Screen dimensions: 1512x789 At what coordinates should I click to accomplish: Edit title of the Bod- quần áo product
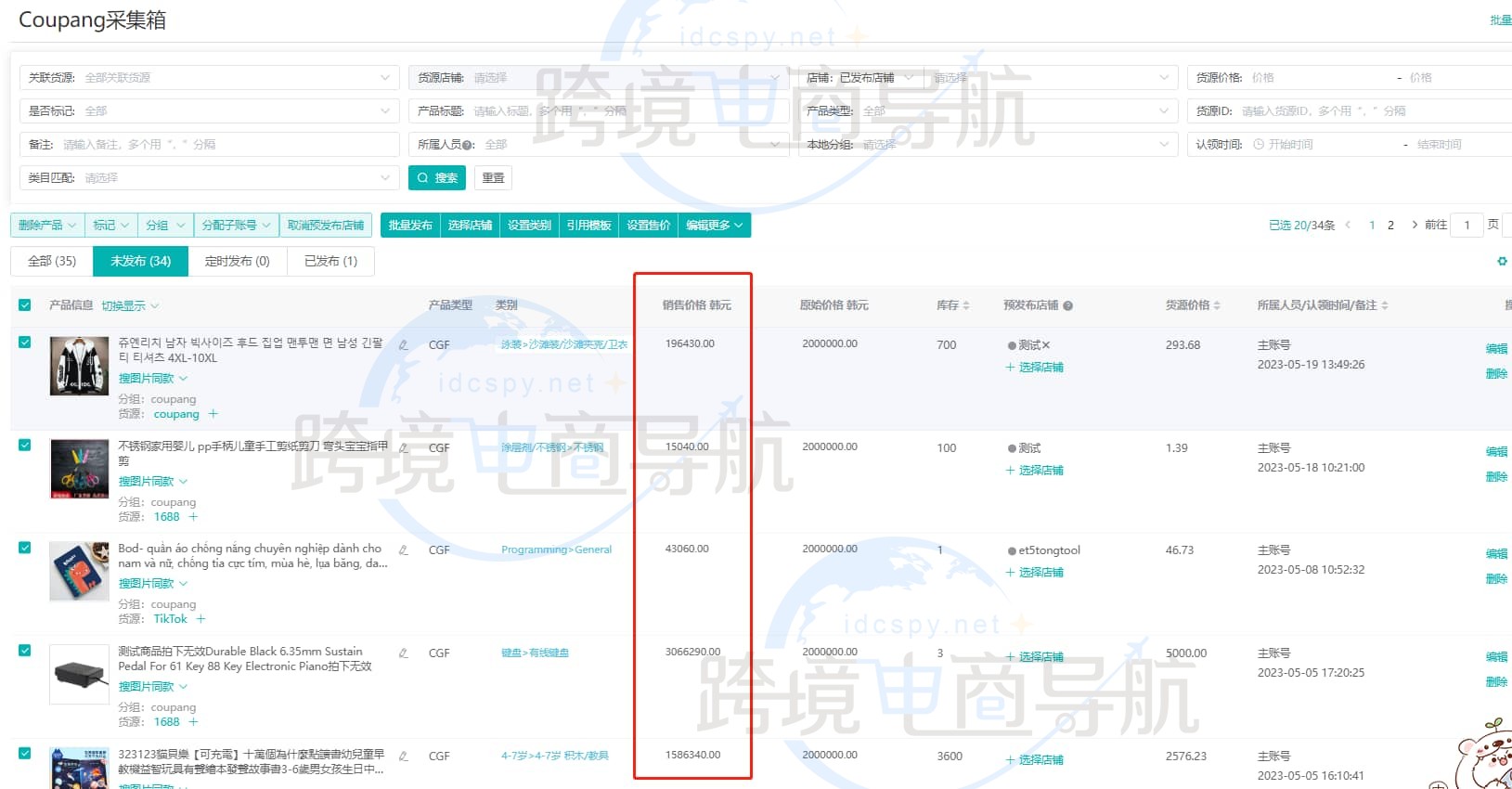pos(404,550)
